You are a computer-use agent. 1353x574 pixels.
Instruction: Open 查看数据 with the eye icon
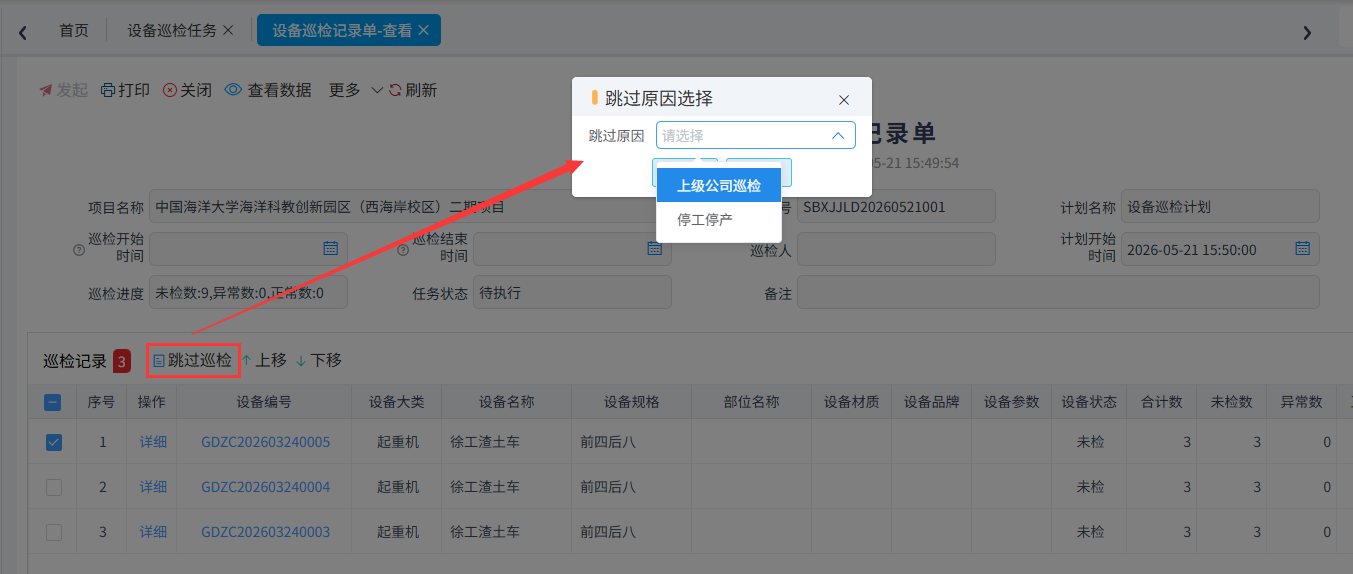[268, 90]
